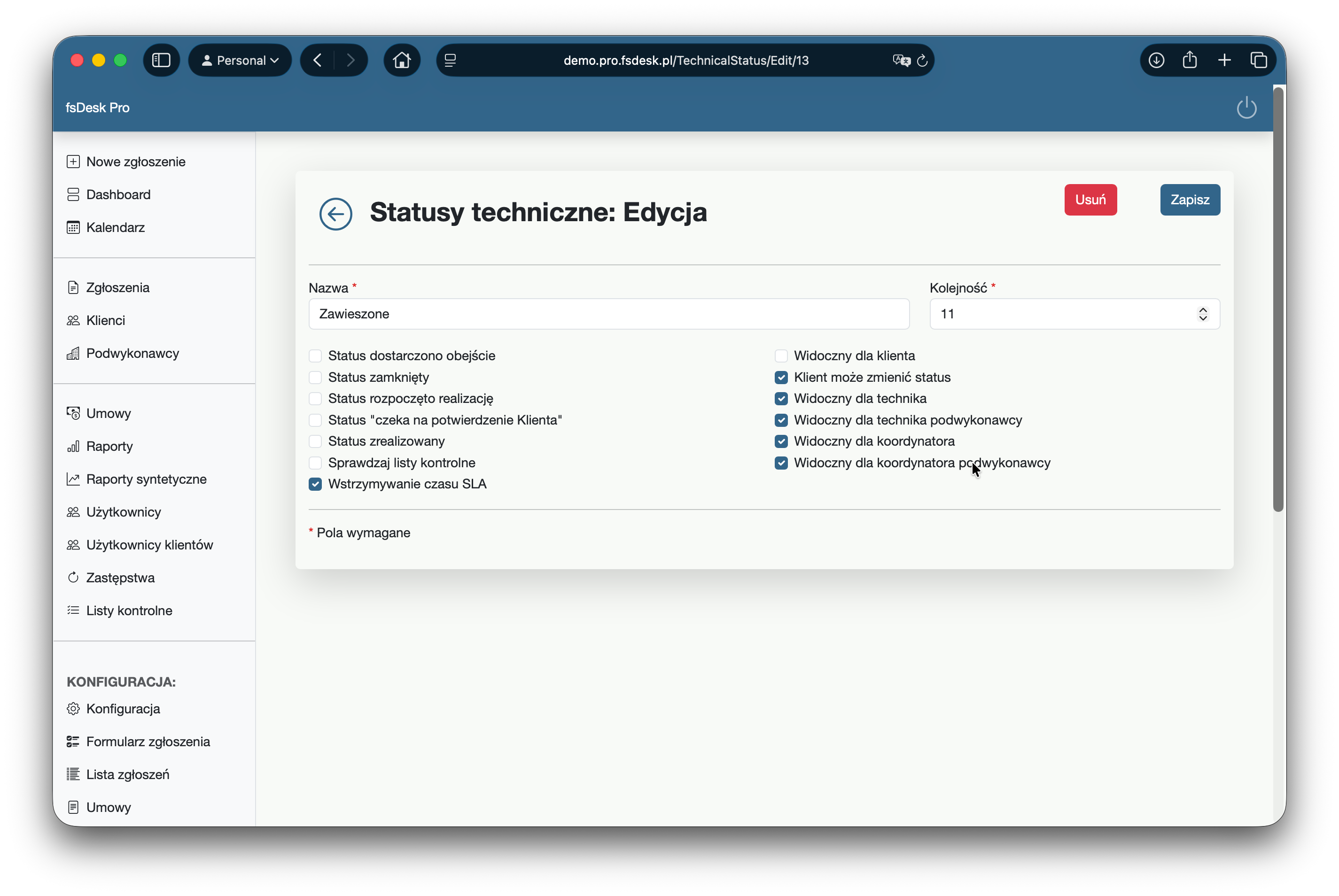Open the Personal profile dropdown

click(240, 60)
